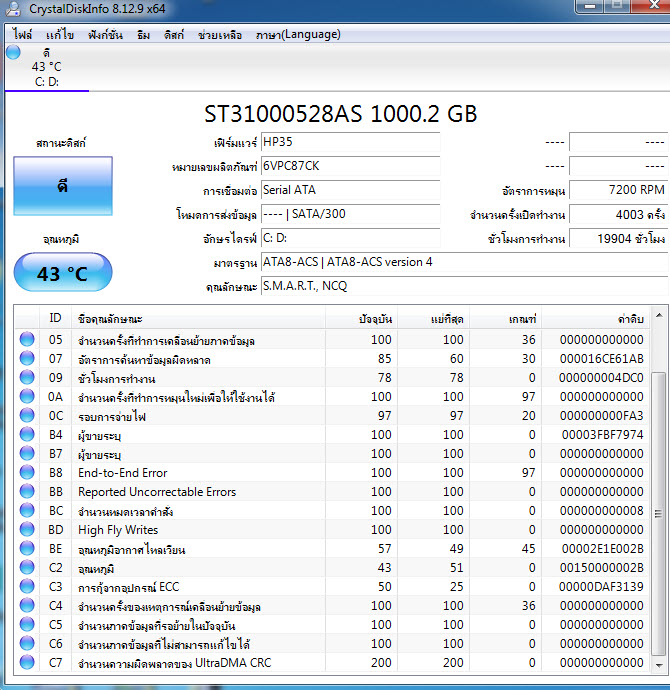Click the blue ดี health status button
Image resolution: width=670 pixels, height=690 pixels.
(x=62, y=186)
